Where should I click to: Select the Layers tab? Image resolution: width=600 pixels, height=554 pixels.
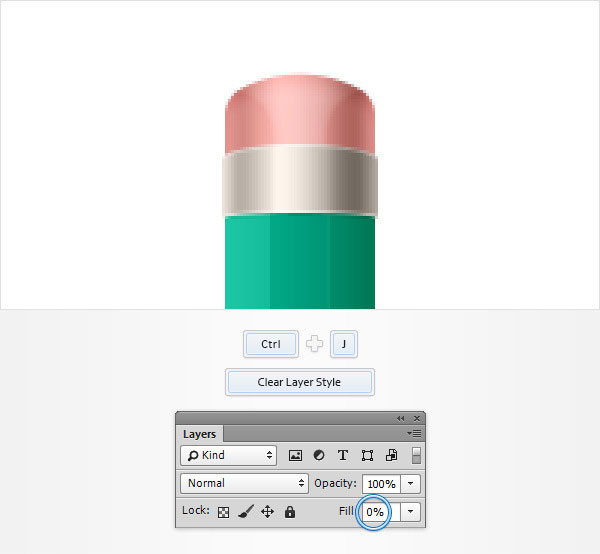click(x=199, y=434)
